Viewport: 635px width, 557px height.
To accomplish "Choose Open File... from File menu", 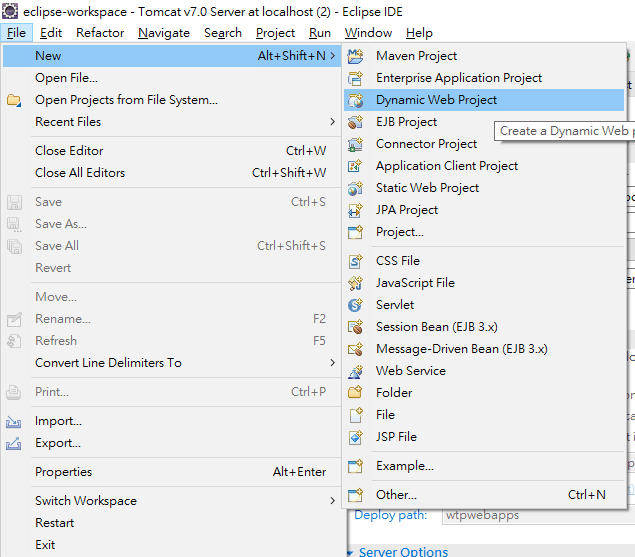I will [172, 78].
